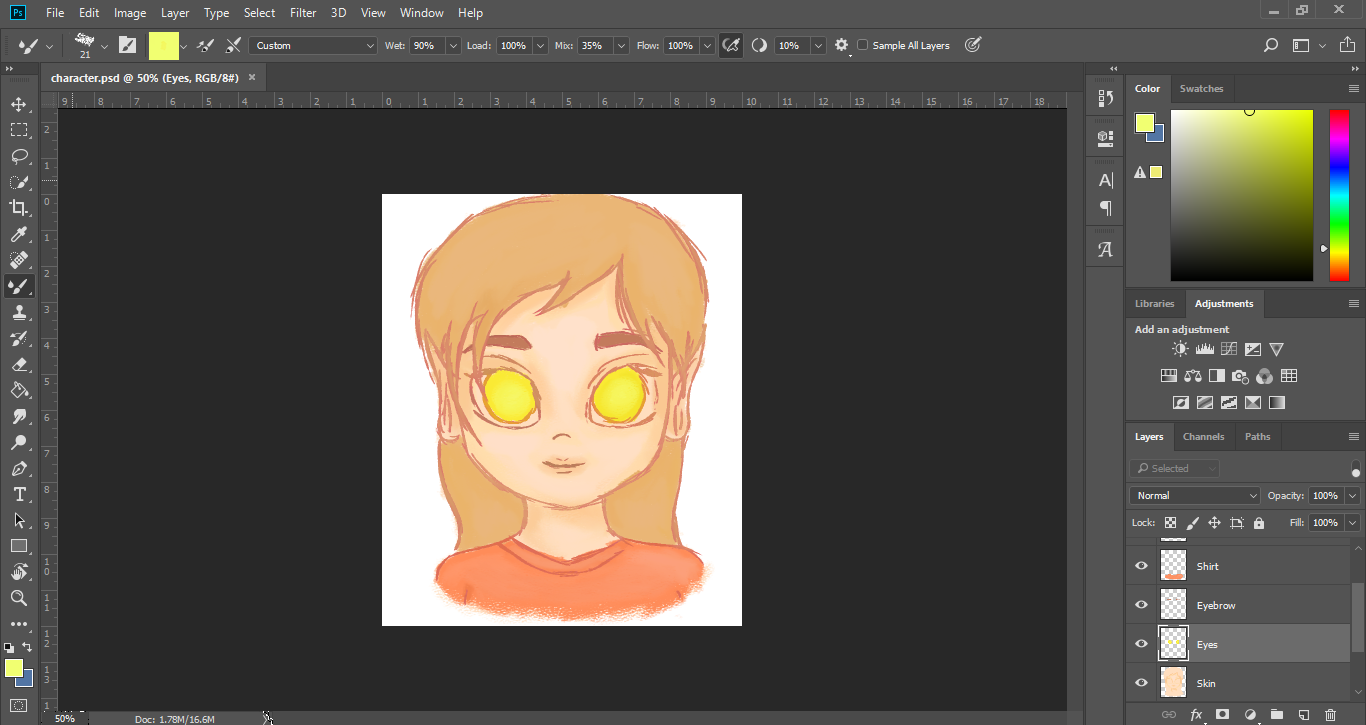Toggle clean brush after each stroke

[x=233, y=45]
